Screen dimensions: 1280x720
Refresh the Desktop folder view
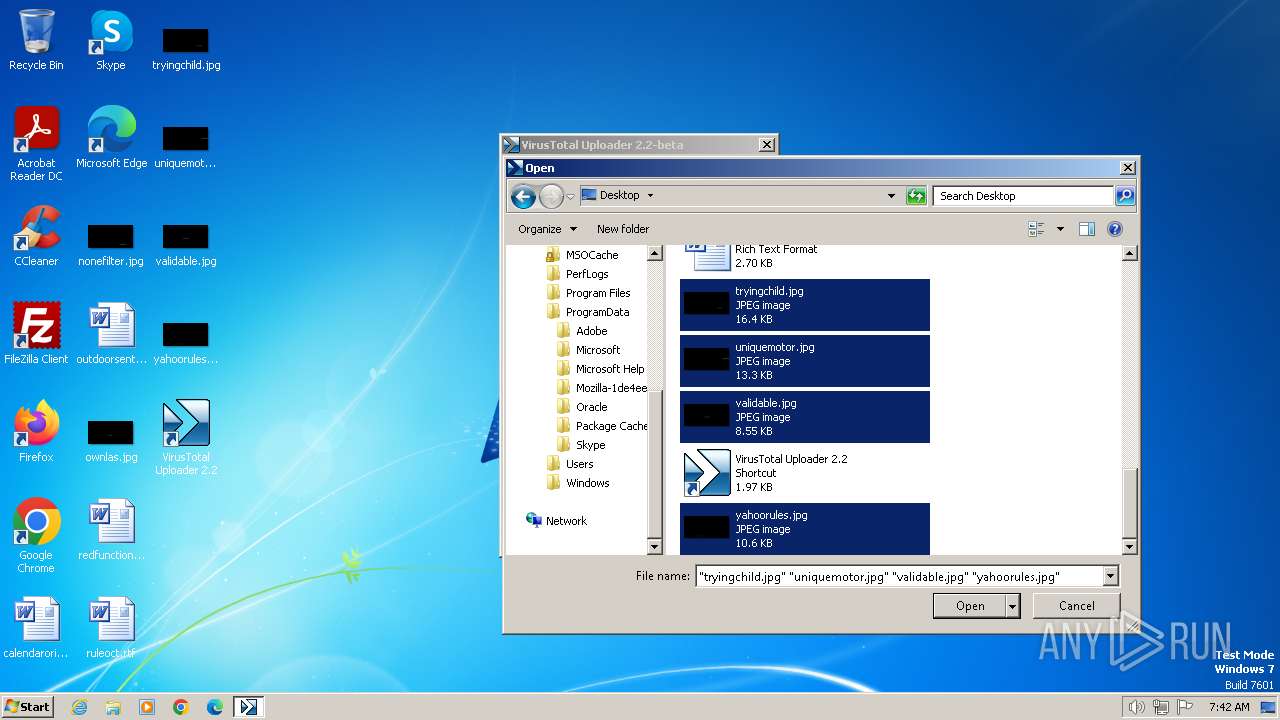[x=916, y=196]
